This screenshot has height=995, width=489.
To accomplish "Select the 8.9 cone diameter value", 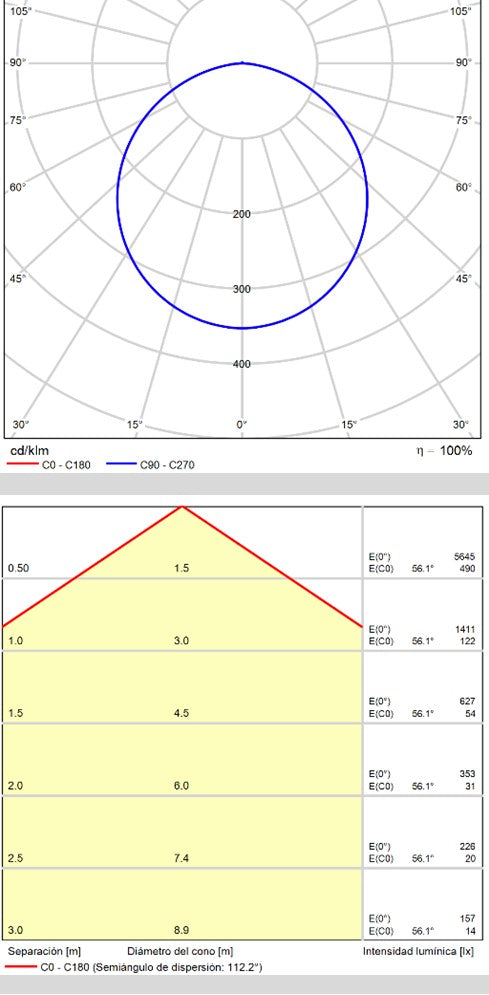I will [x=181, y=931].
